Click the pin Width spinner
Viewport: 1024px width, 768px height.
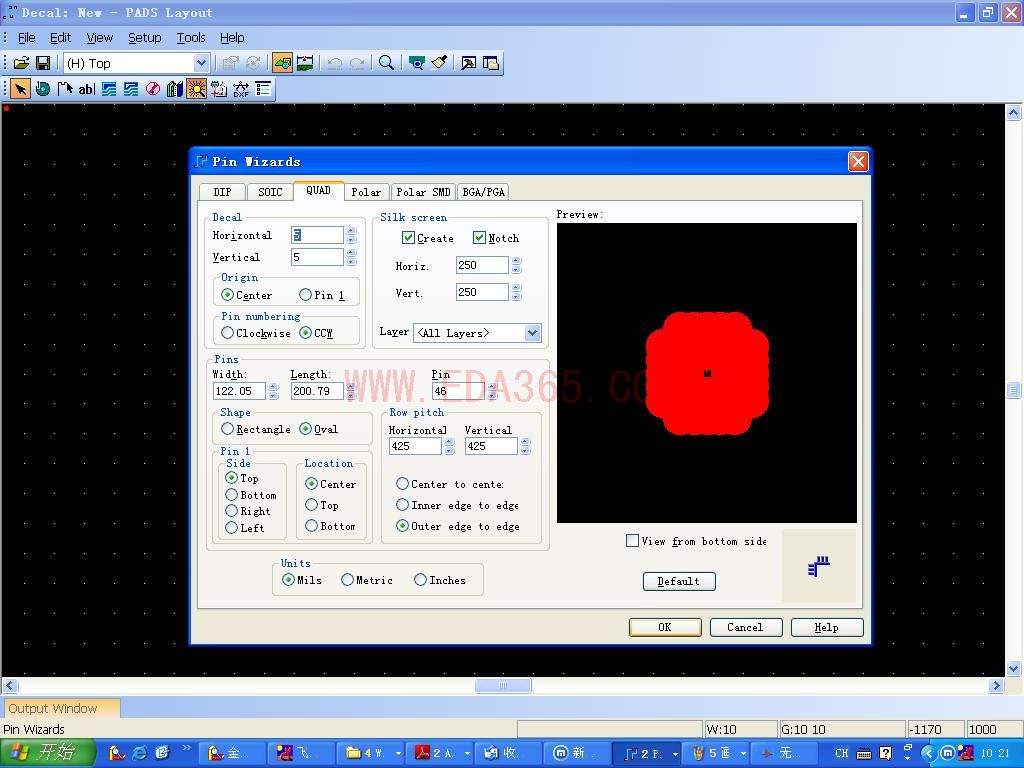click(x=274, y=391)
